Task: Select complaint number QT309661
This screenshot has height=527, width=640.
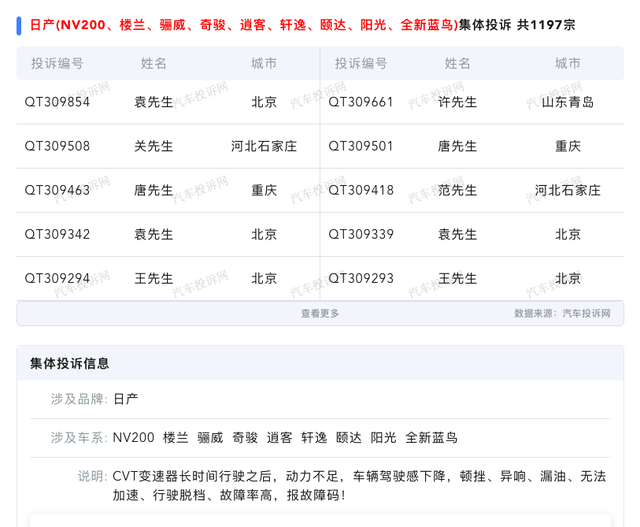Action: [361, 102]
